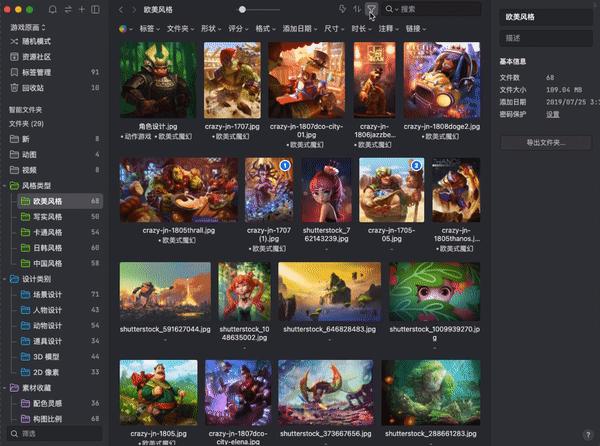600x446 pixels.
Task: Open the 评分 filter dropdown
Action: (x=238, y=29)
